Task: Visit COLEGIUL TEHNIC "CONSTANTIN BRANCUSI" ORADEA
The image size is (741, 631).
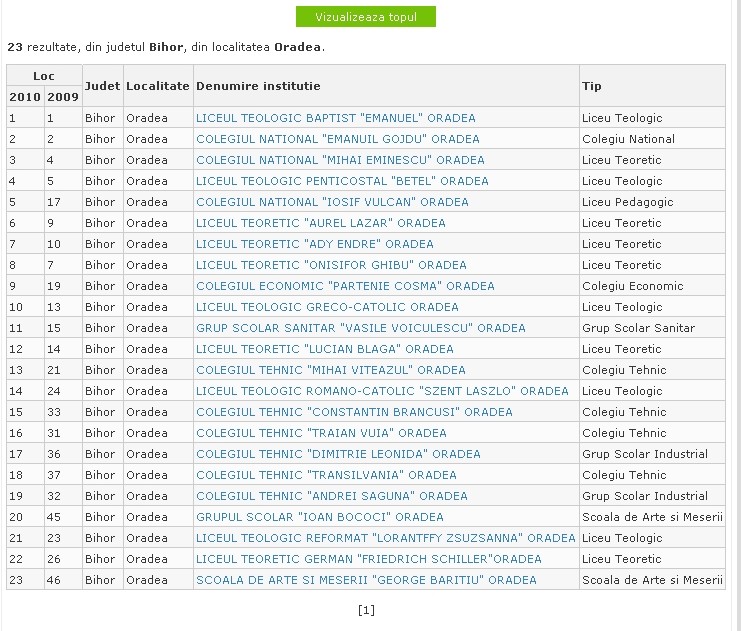Action: pos(354,412)
